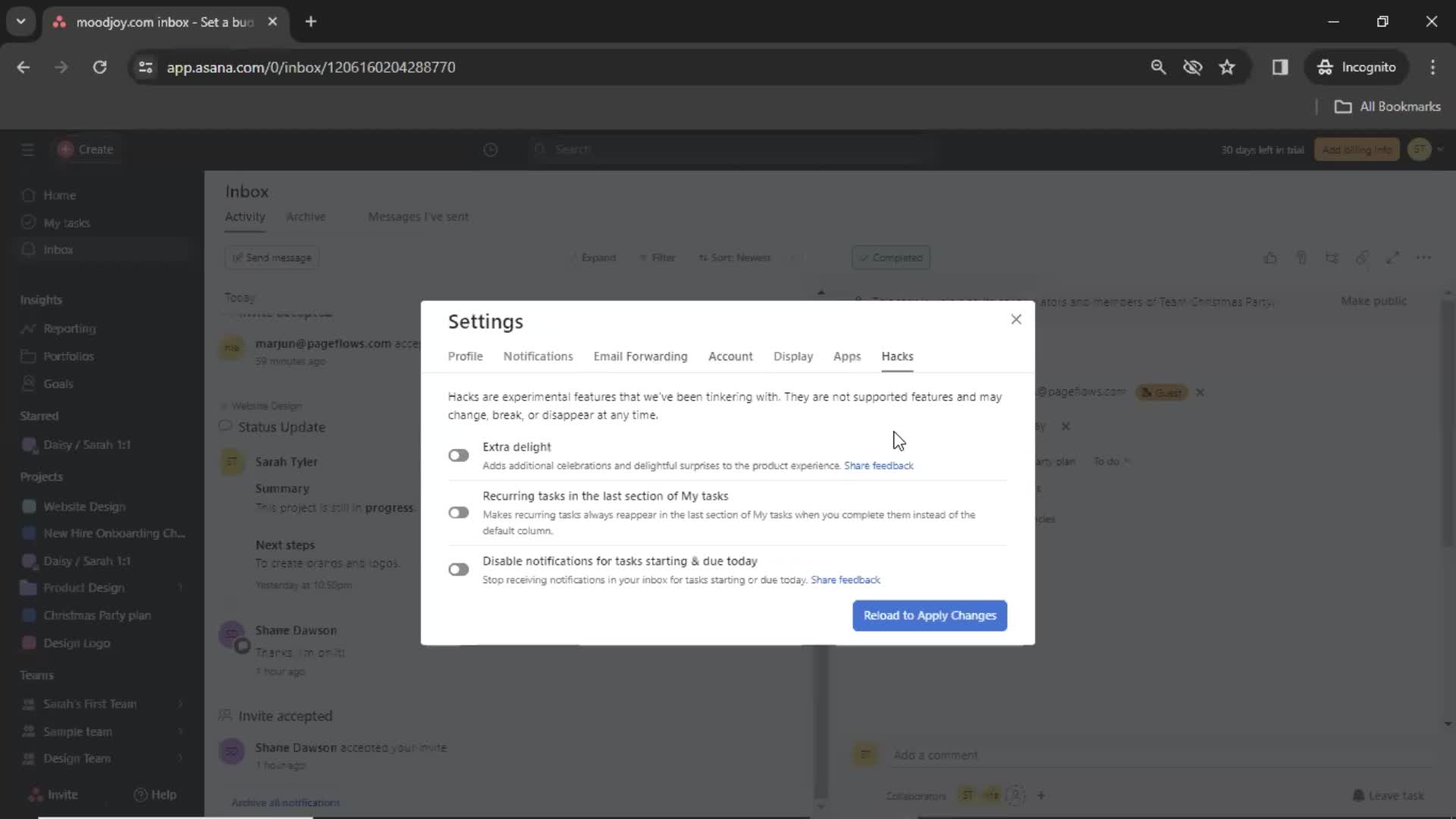Open recent history clock icon

pyautogui.click(x=490, y=149)
